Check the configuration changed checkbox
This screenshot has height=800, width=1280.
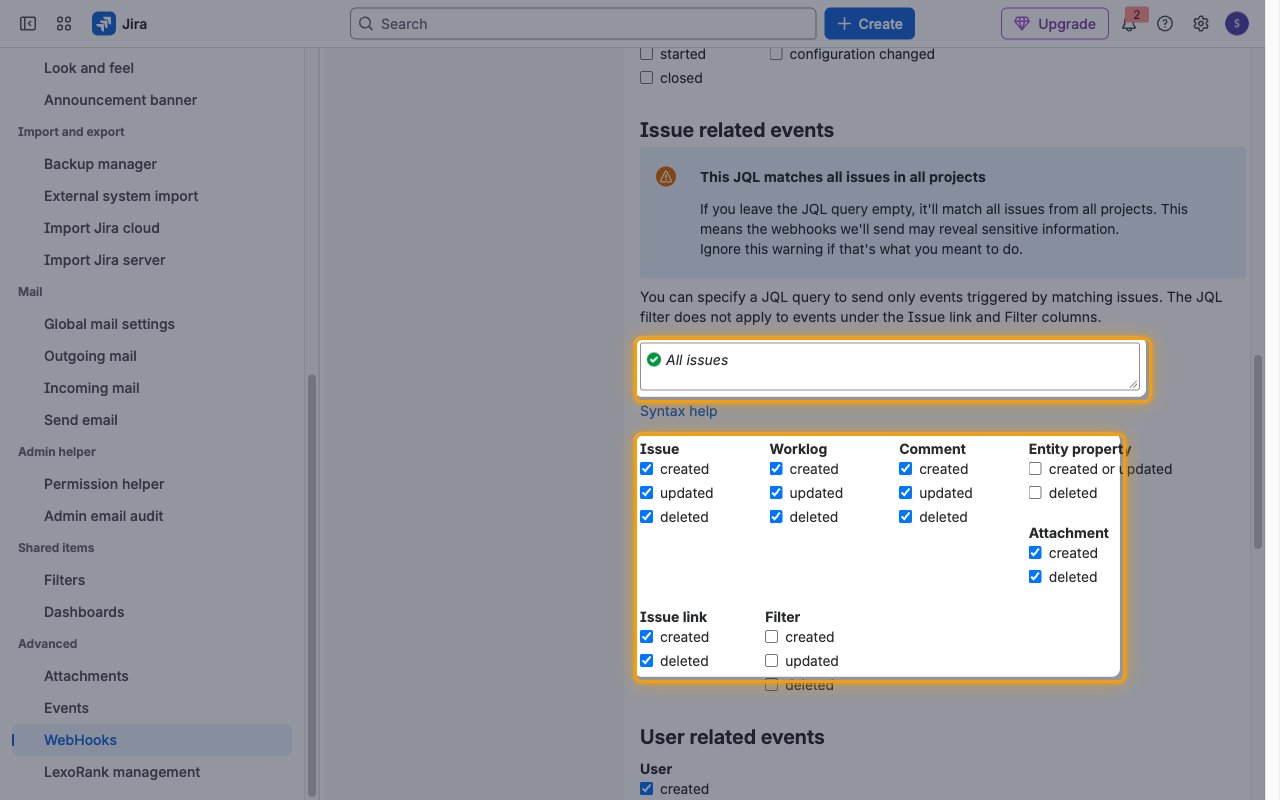[776, 53]
